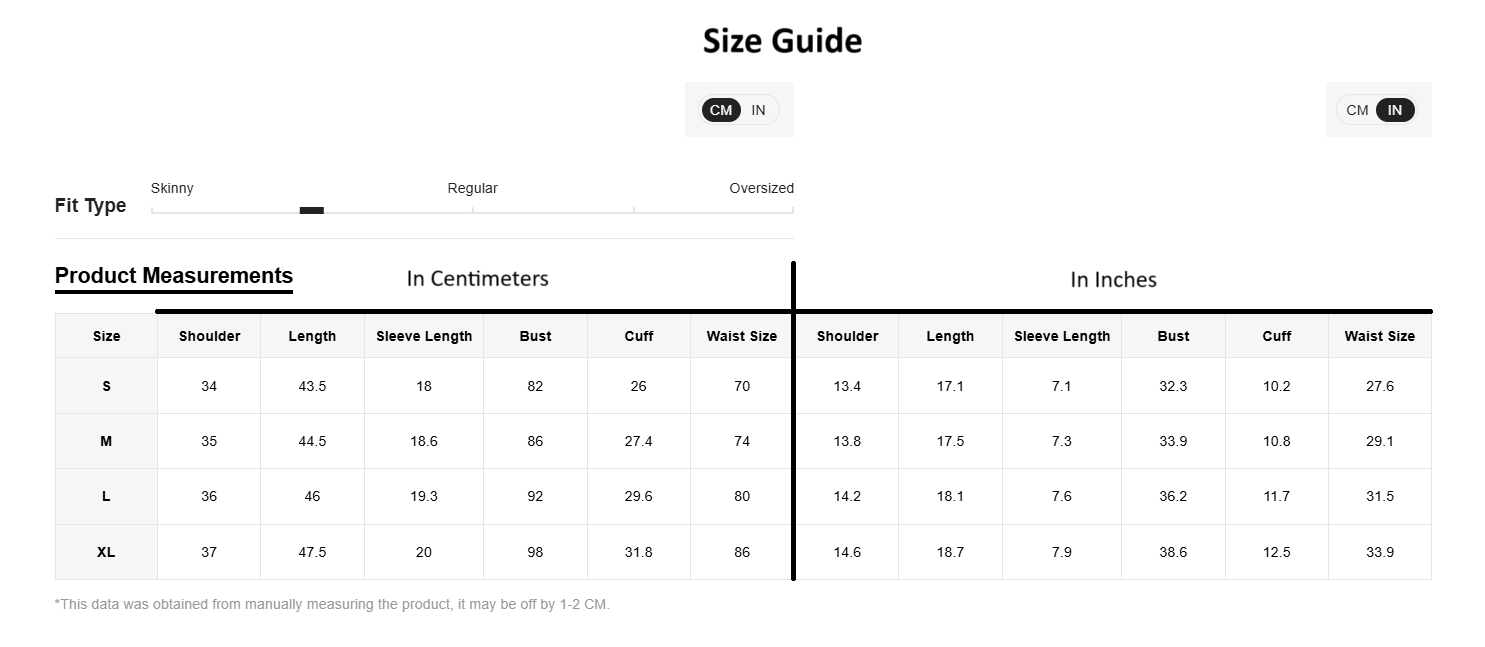Click the Bust header in the inches section
The height and width of the screenshot is (647, 1485).
[1173, 336]
